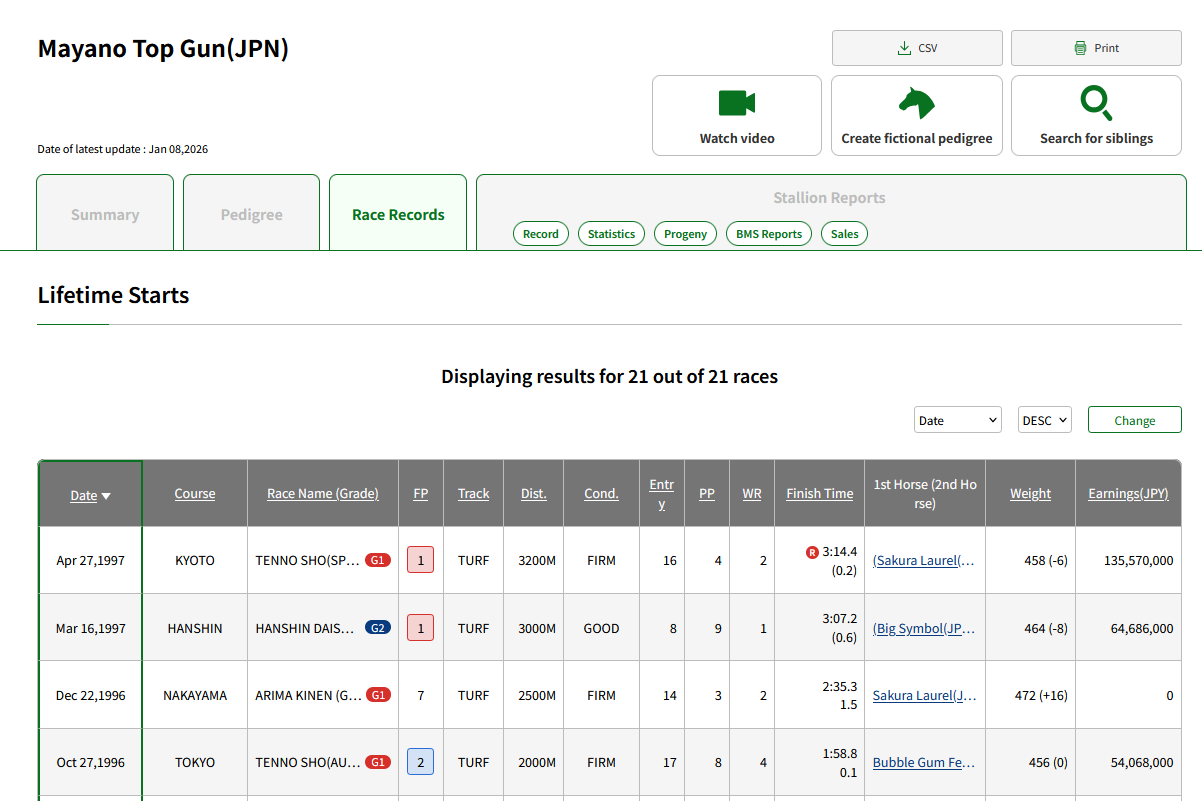Print the race records page
The height and width of the screenshot is (801, 1202).
tap(1096, 48)
